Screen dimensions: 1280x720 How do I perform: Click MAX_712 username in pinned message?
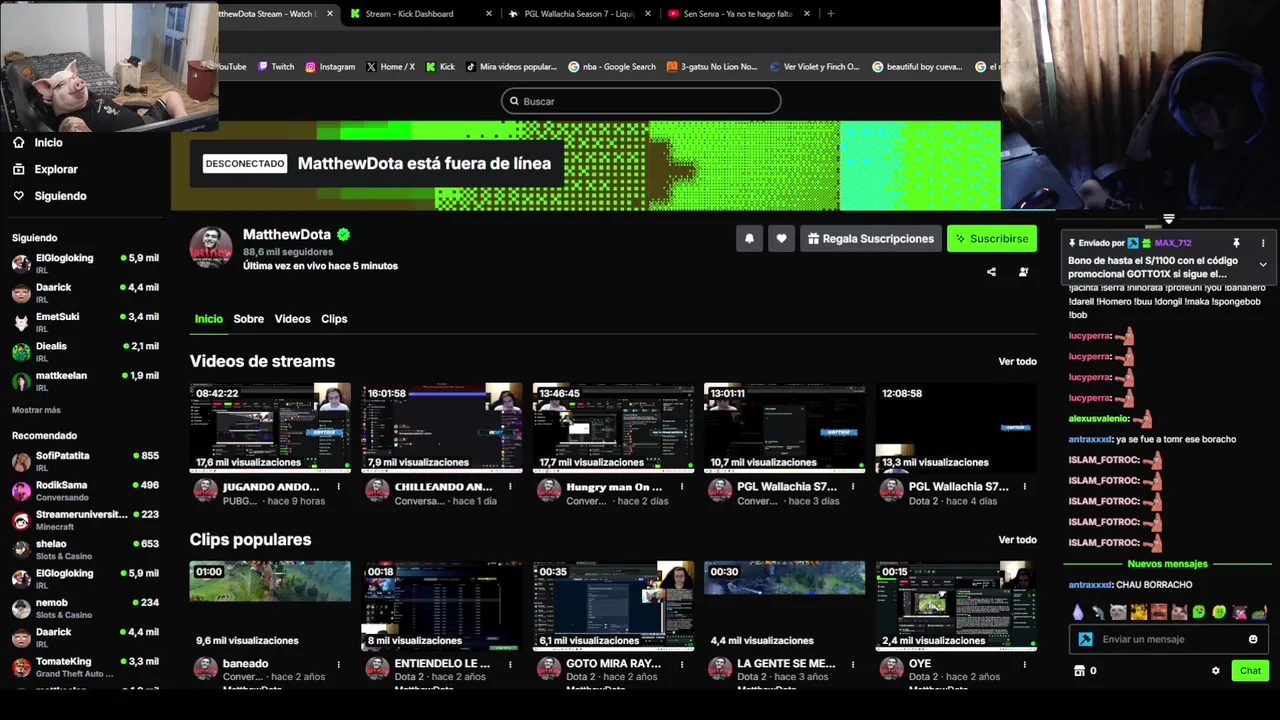click(1173, 243)
